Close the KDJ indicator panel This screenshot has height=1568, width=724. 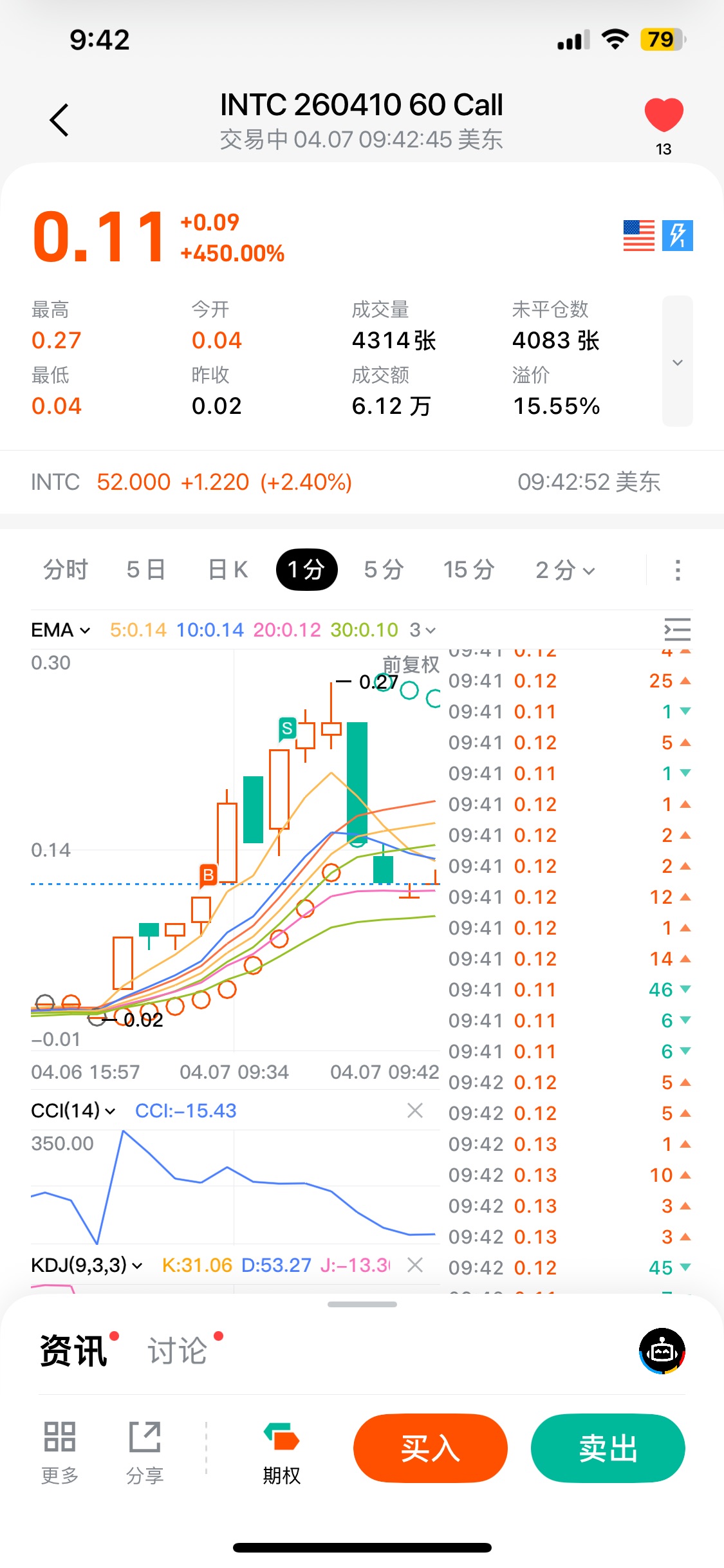pos(415,1265)
